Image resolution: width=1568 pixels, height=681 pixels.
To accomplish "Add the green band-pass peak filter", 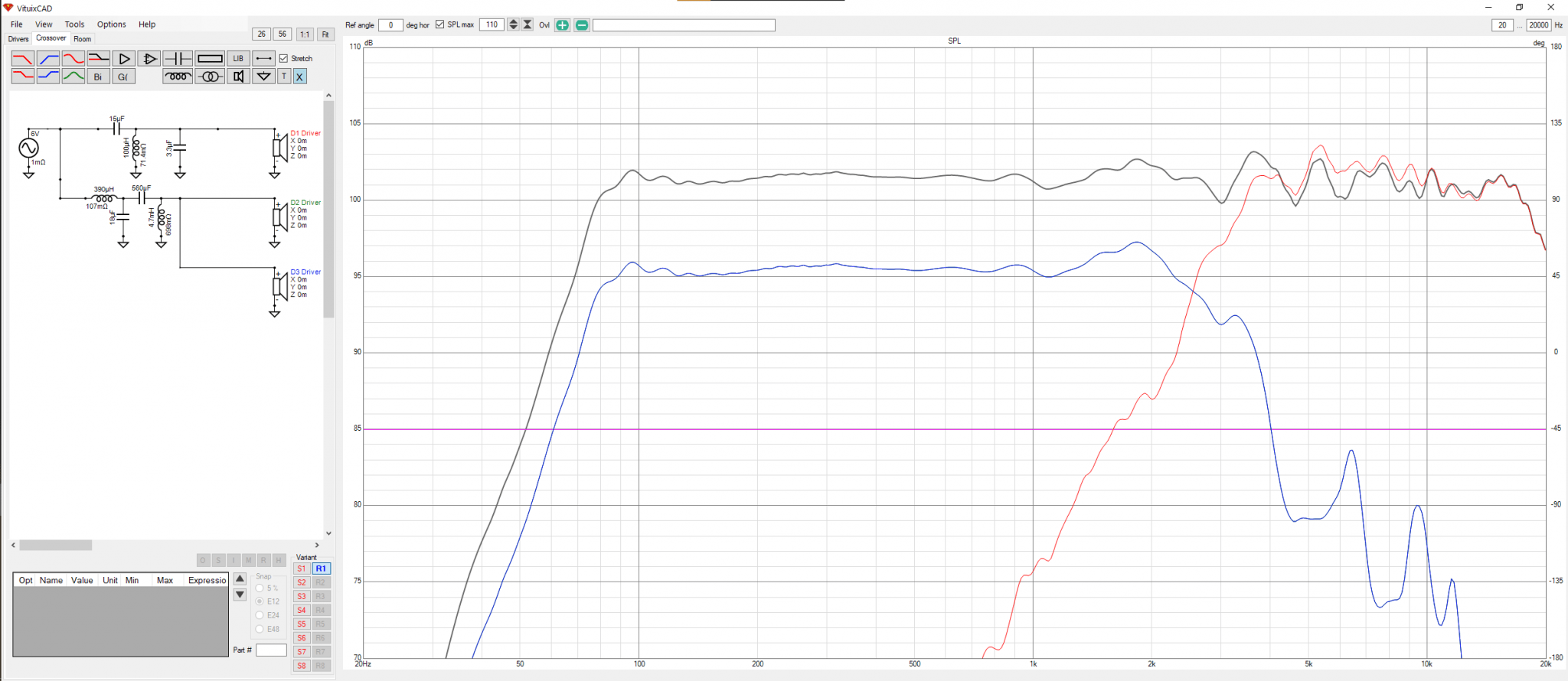I will coord(73,76).
